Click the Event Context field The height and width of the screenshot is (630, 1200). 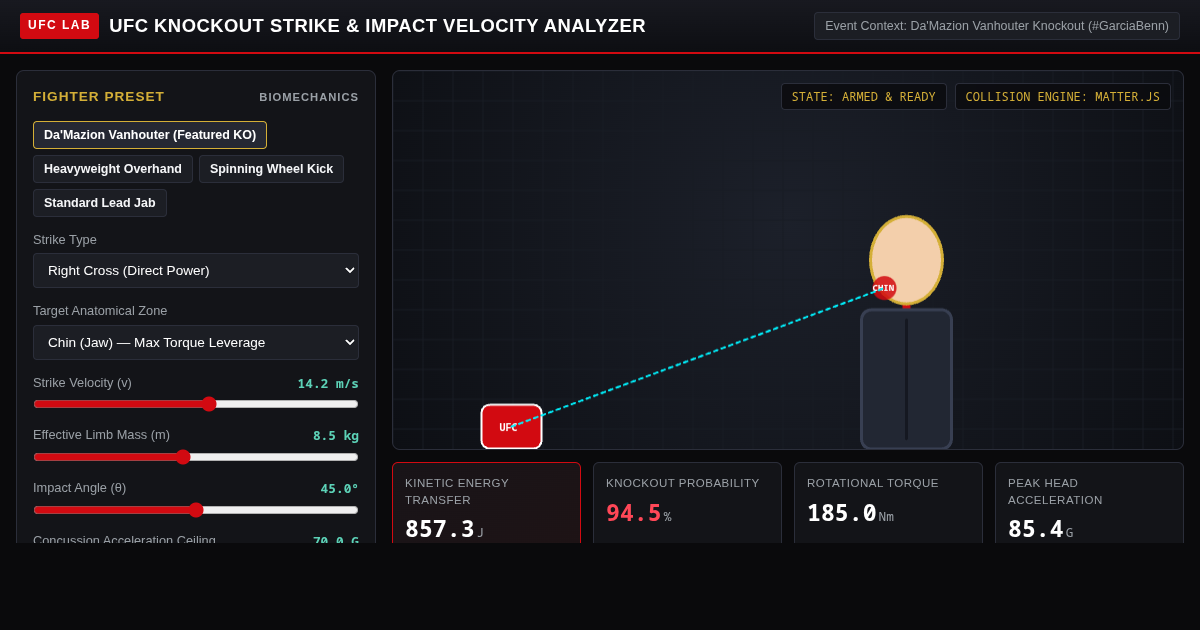(x=997, y=26)
